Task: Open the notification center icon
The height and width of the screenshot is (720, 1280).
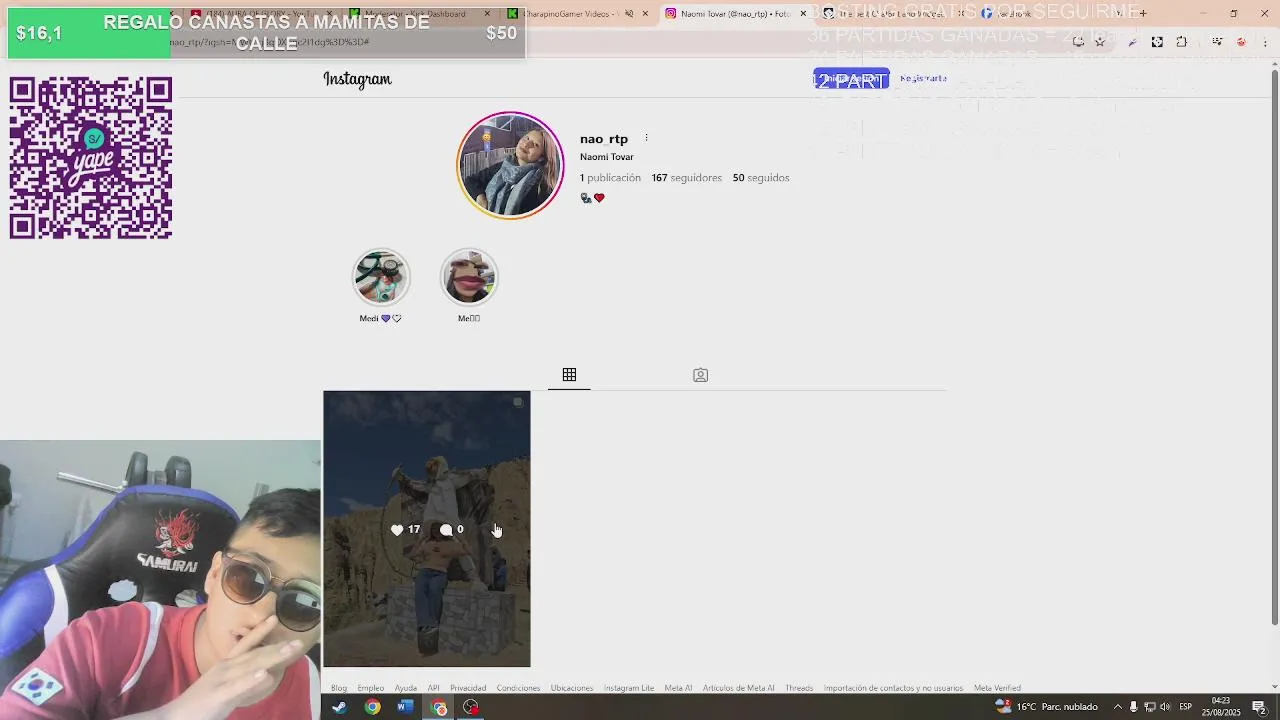Action: click(1260, 707)
